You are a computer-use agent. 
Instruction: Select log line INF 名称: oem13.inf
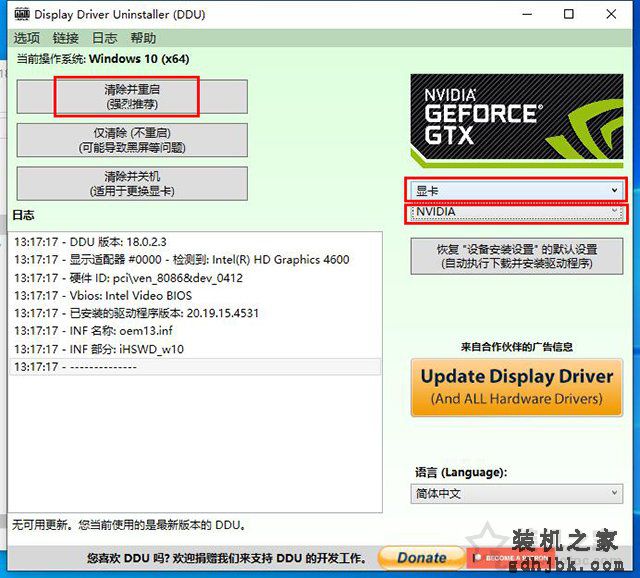tap(195, 331)
